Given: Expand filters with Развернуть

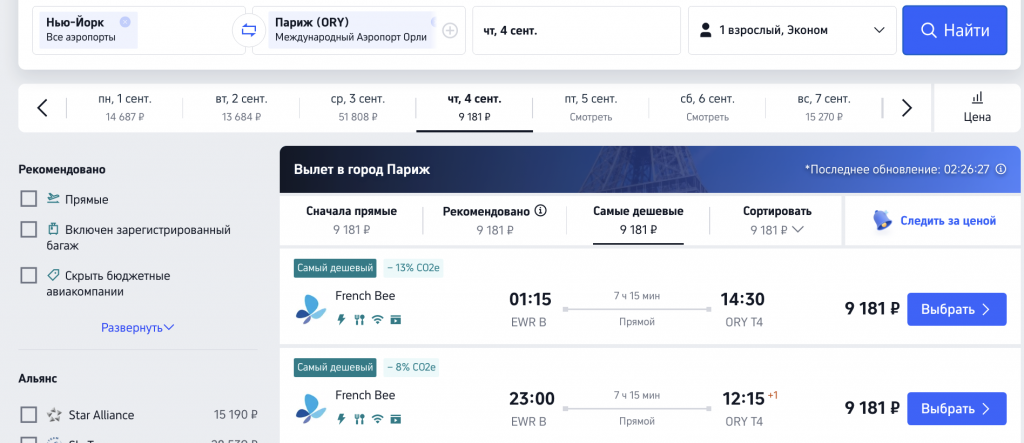Looking at the screenshot, I should [x=138, y=327].
